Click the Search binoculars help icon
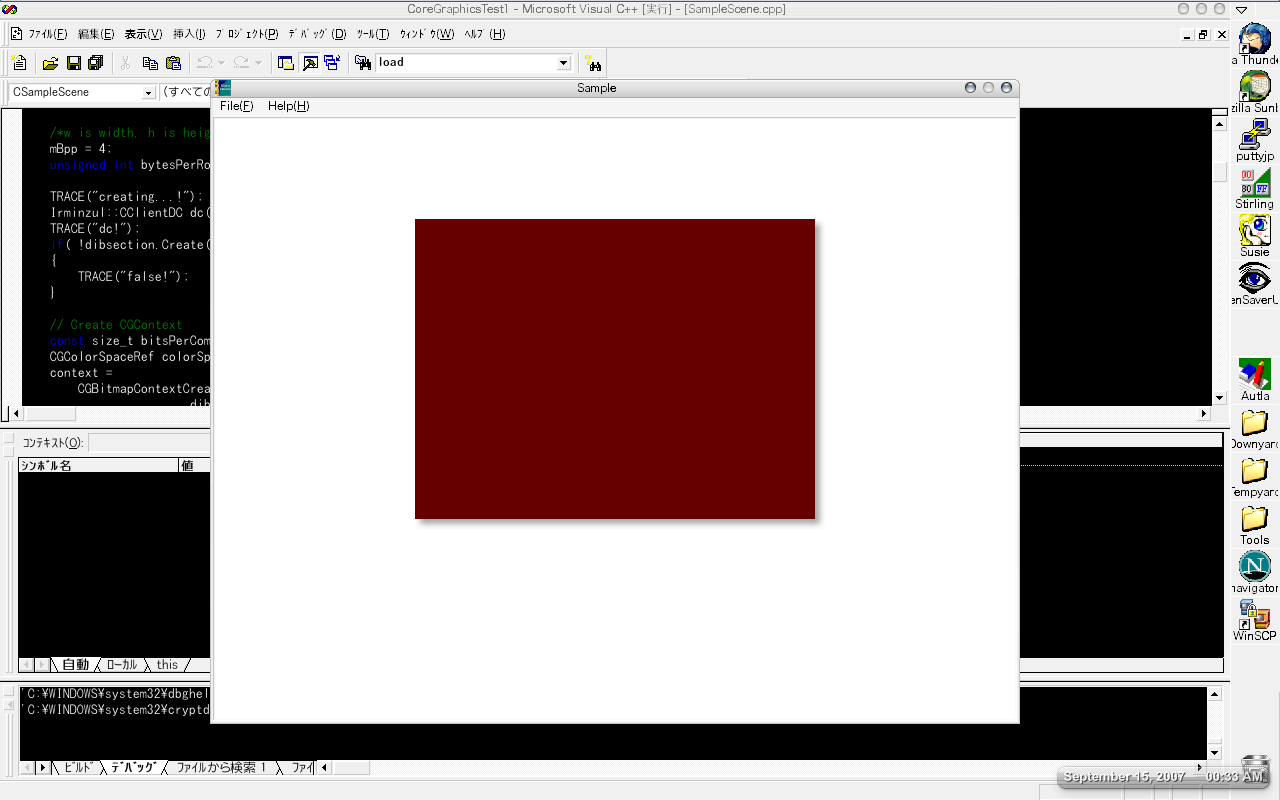This screenshot has height=800, width=1280. [593, 63]
